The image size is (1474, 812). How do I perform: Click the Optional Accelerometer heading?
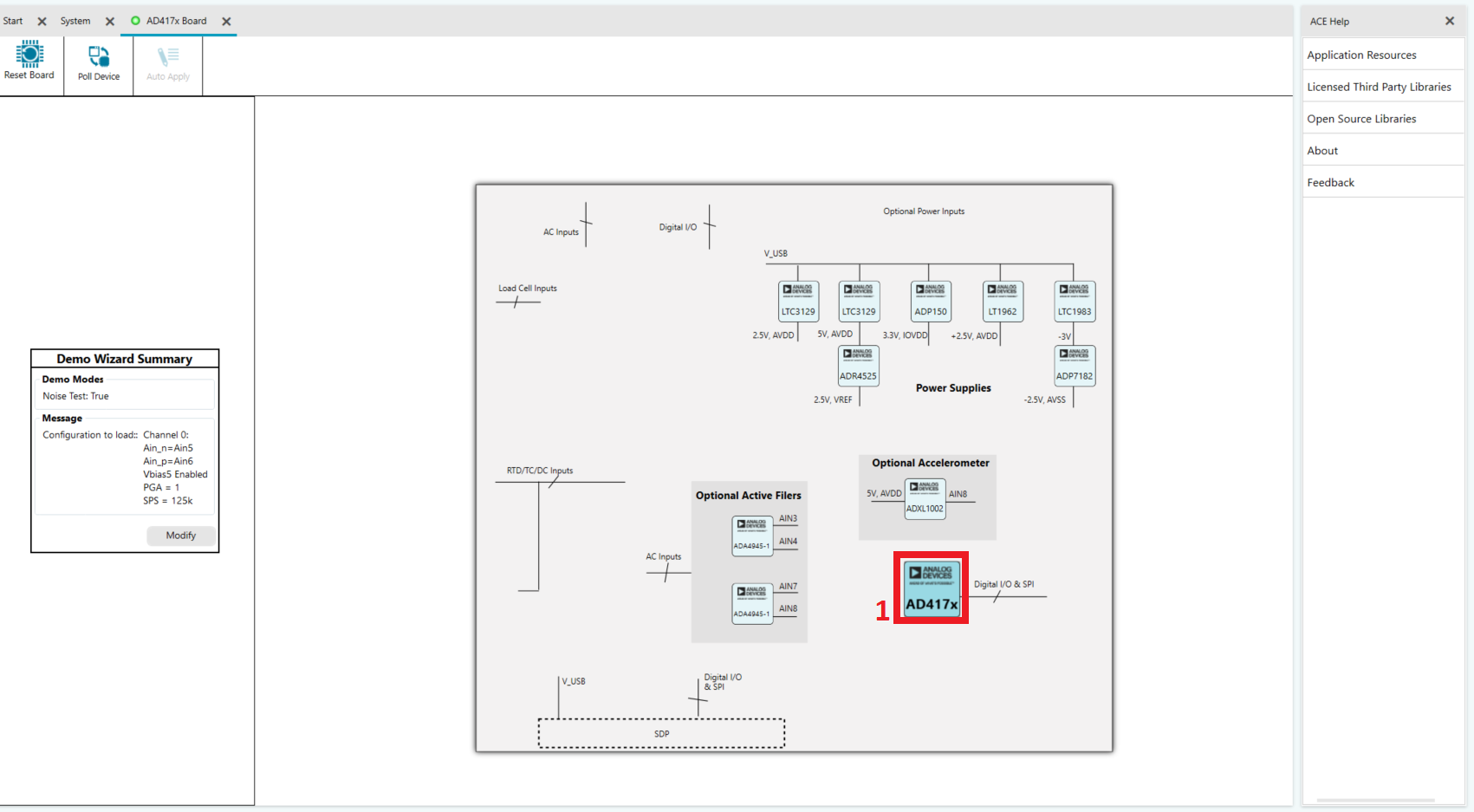[x=930, y=463]
